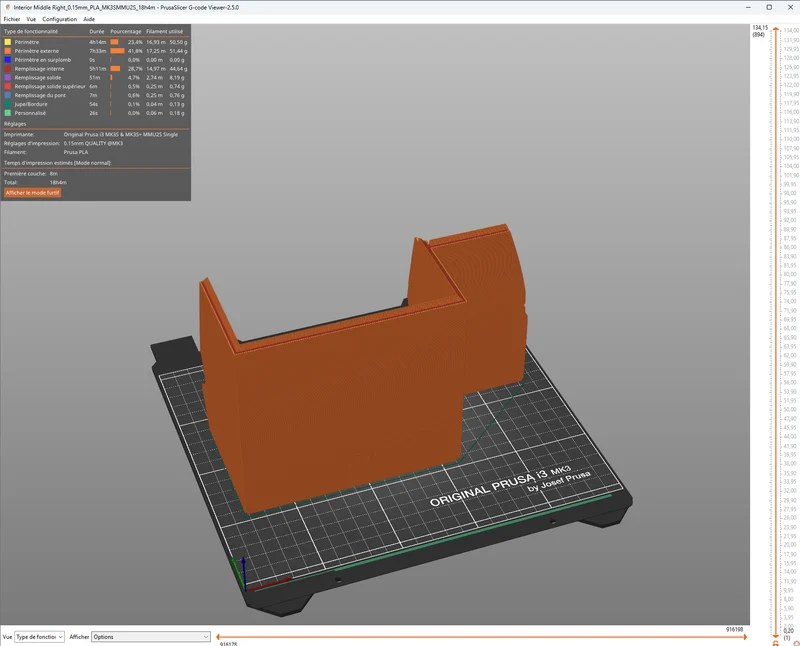Click the 50,50 g filament weight
Image resolution: width=800 pixels, height=646 pixels.
tap(178, 42)
